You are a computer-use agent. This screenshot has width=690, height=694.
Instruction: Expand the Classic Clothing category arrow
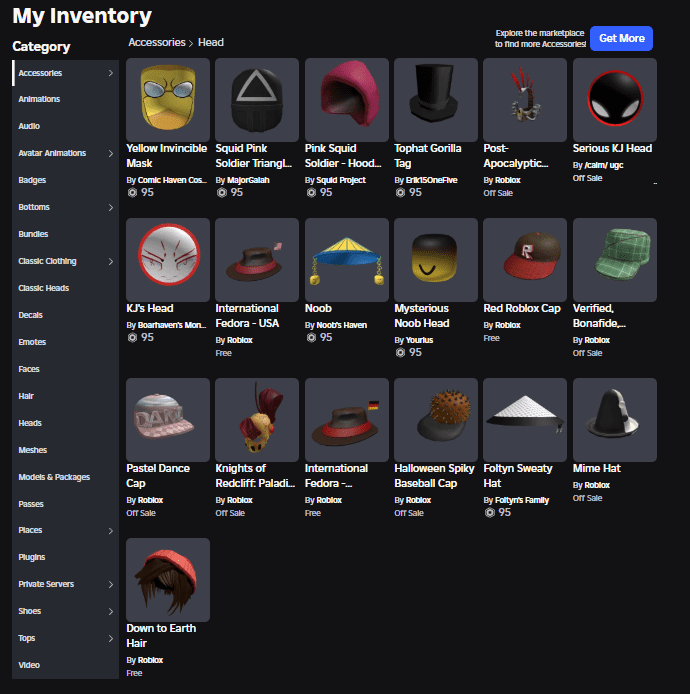[111, 262]
